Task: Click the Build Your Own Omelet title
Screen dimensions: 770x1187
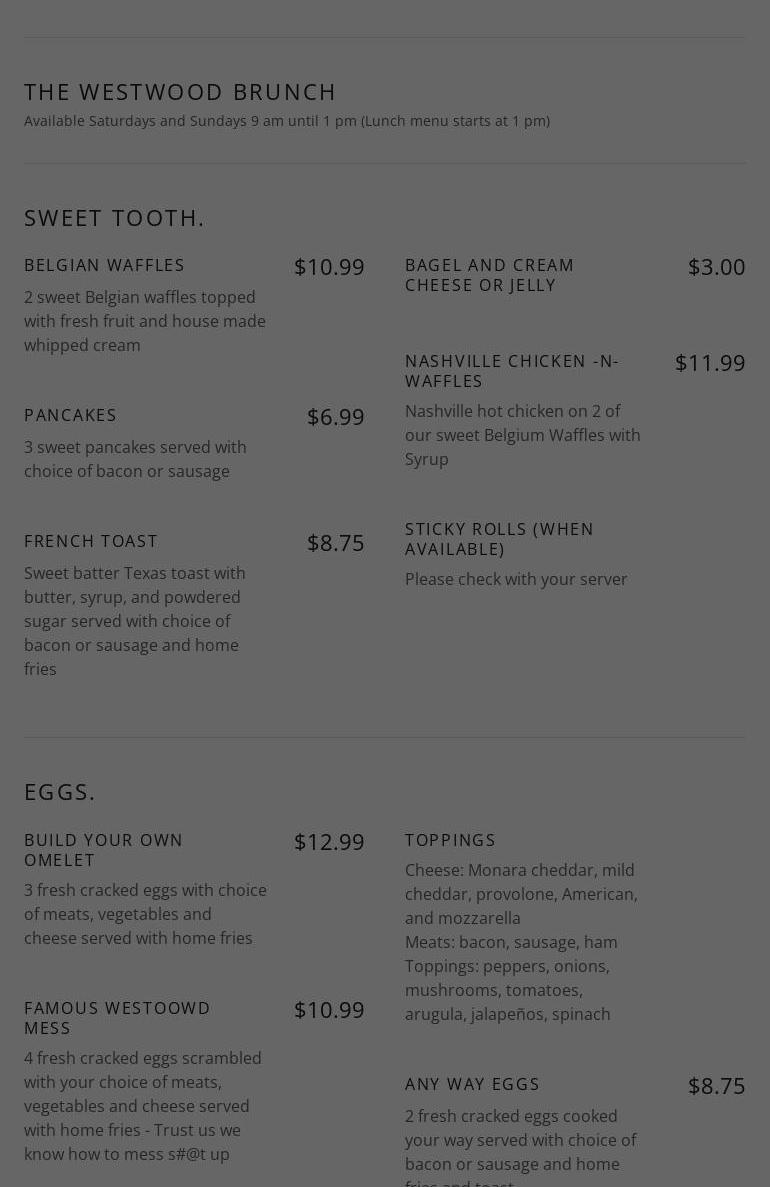Action: (x=104, y=850)
